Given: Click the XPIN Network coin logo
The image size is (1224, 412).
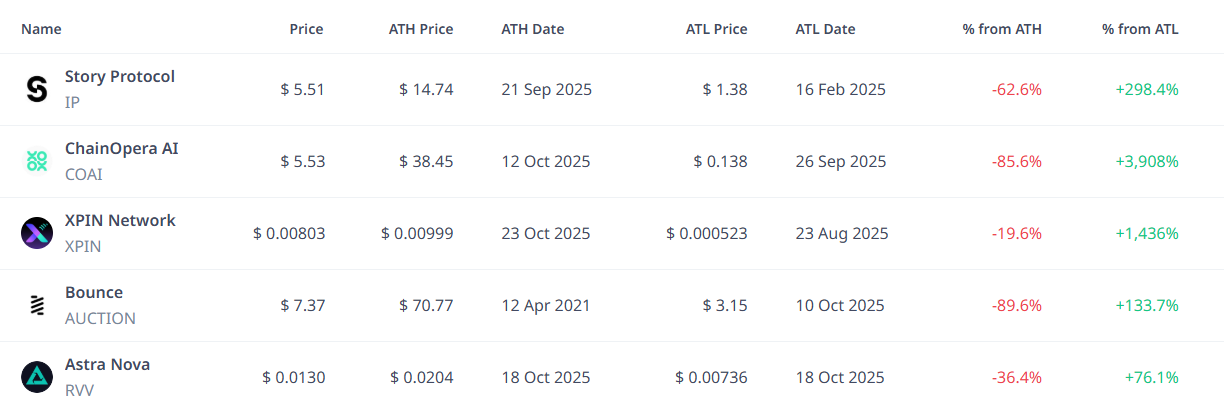Looking at the screenshot, I should [x=37, y=233].
